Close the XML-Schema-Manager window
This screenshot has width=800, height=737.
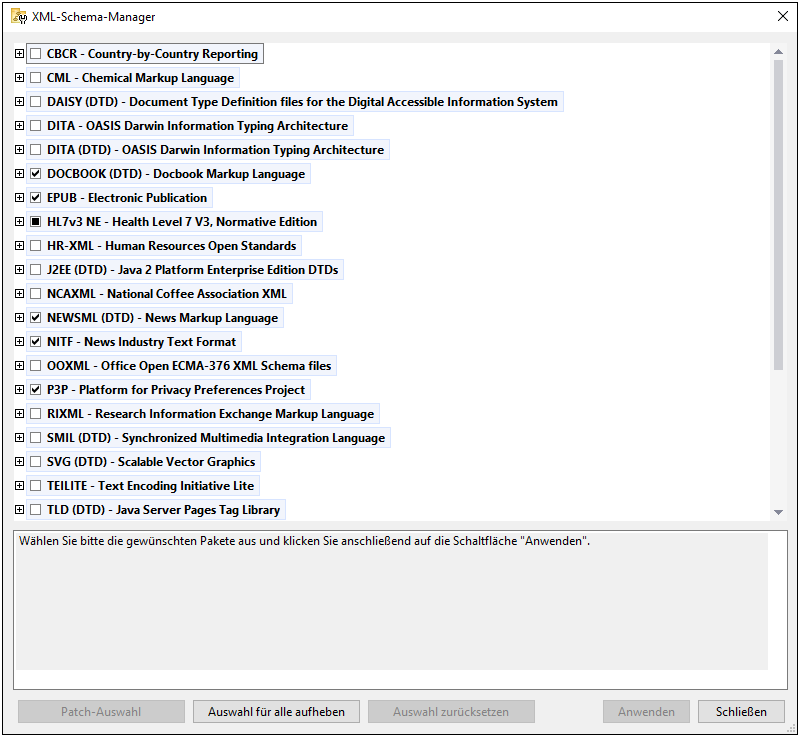click(782, 17)
